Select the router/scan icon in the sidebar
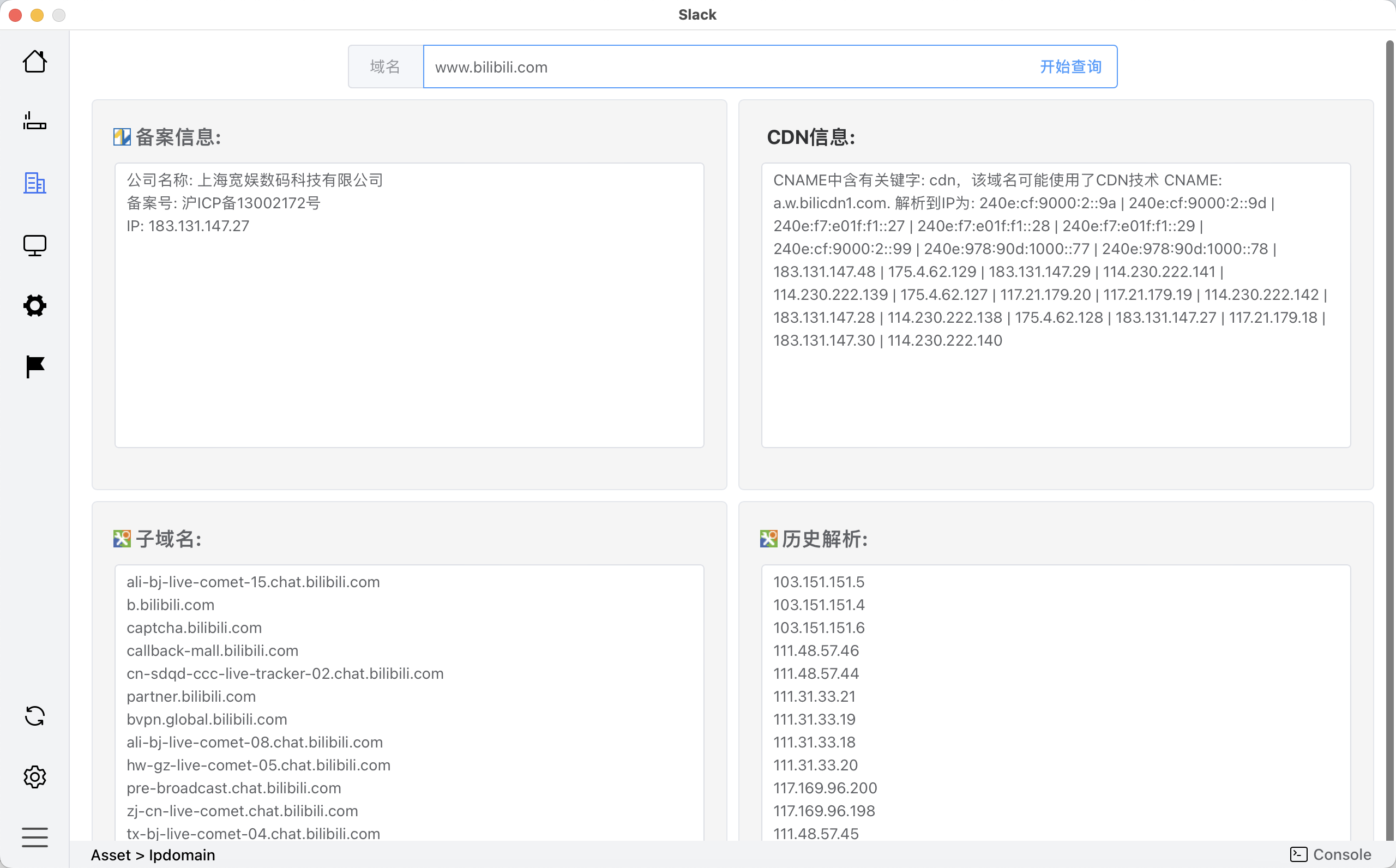This screenshot has width=1396, height=868. [34, 121]
